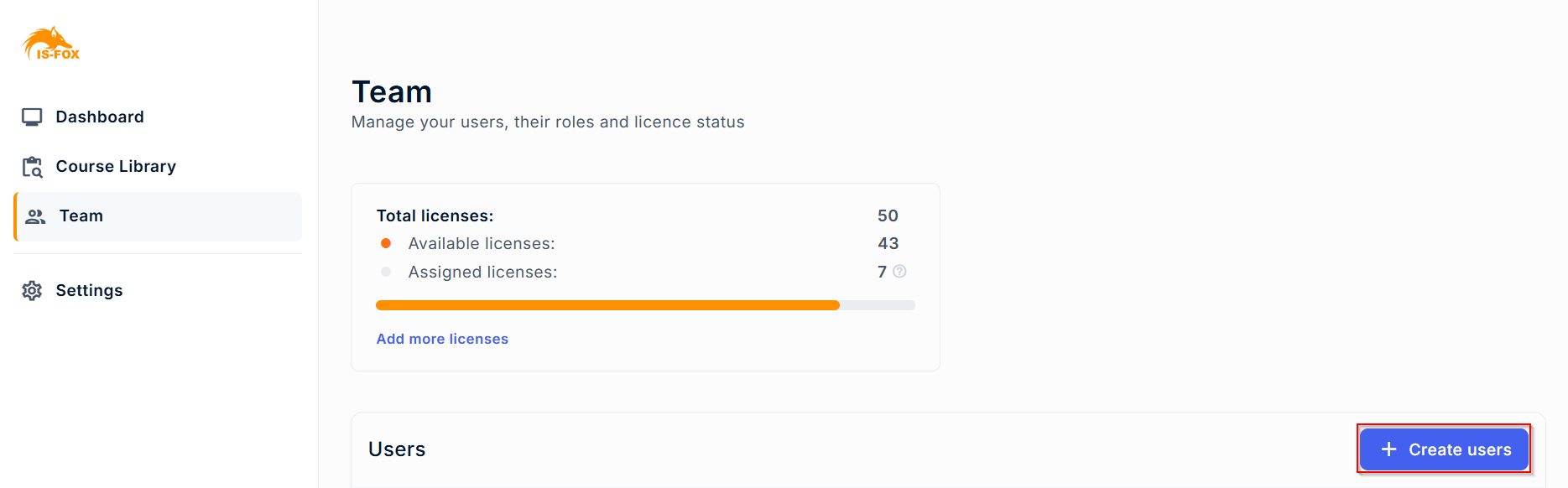
Task: Click the gray Assigned licenses dot
Action: click(x=386, y=272)
